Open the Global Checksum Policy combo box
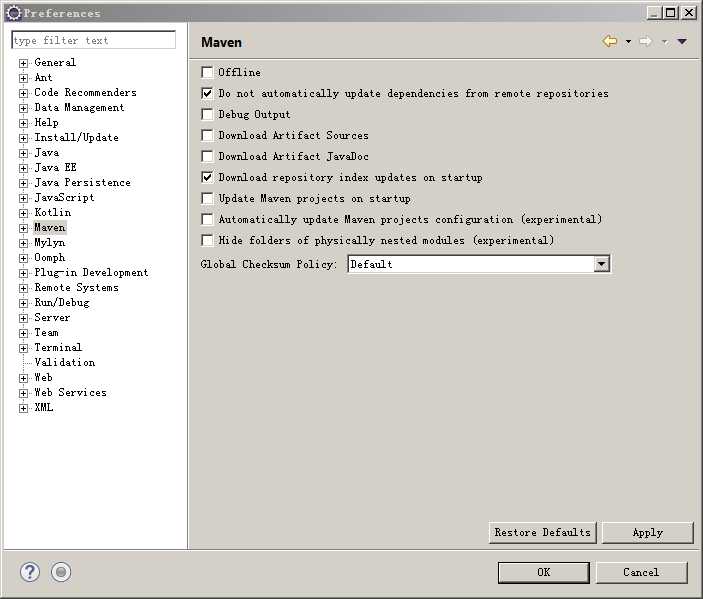The image size is (703, 599). [x=478, y=264]
